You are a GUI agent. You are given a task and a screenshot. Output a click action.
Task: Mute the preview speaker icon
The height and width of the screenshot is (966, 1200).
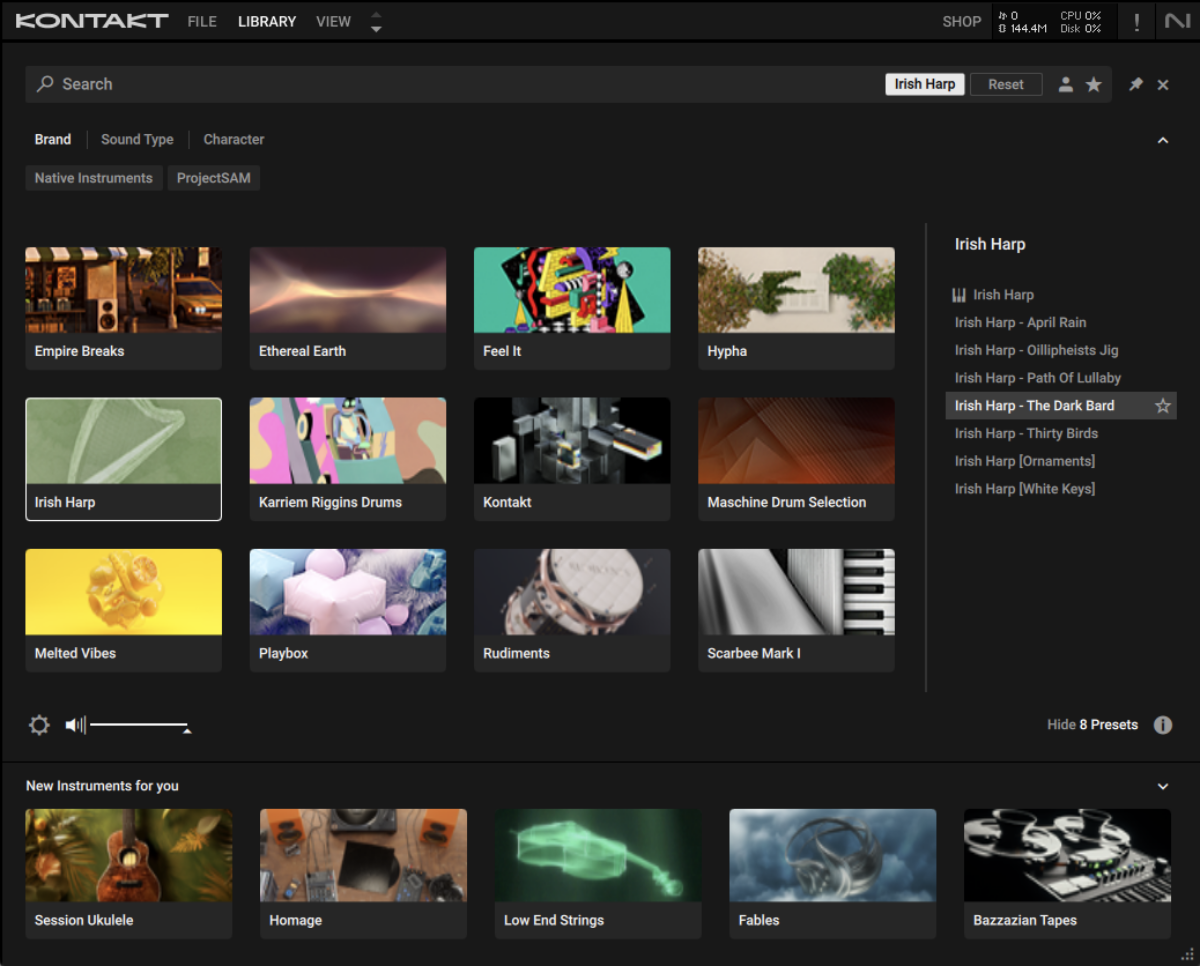(x=75, y=725)
